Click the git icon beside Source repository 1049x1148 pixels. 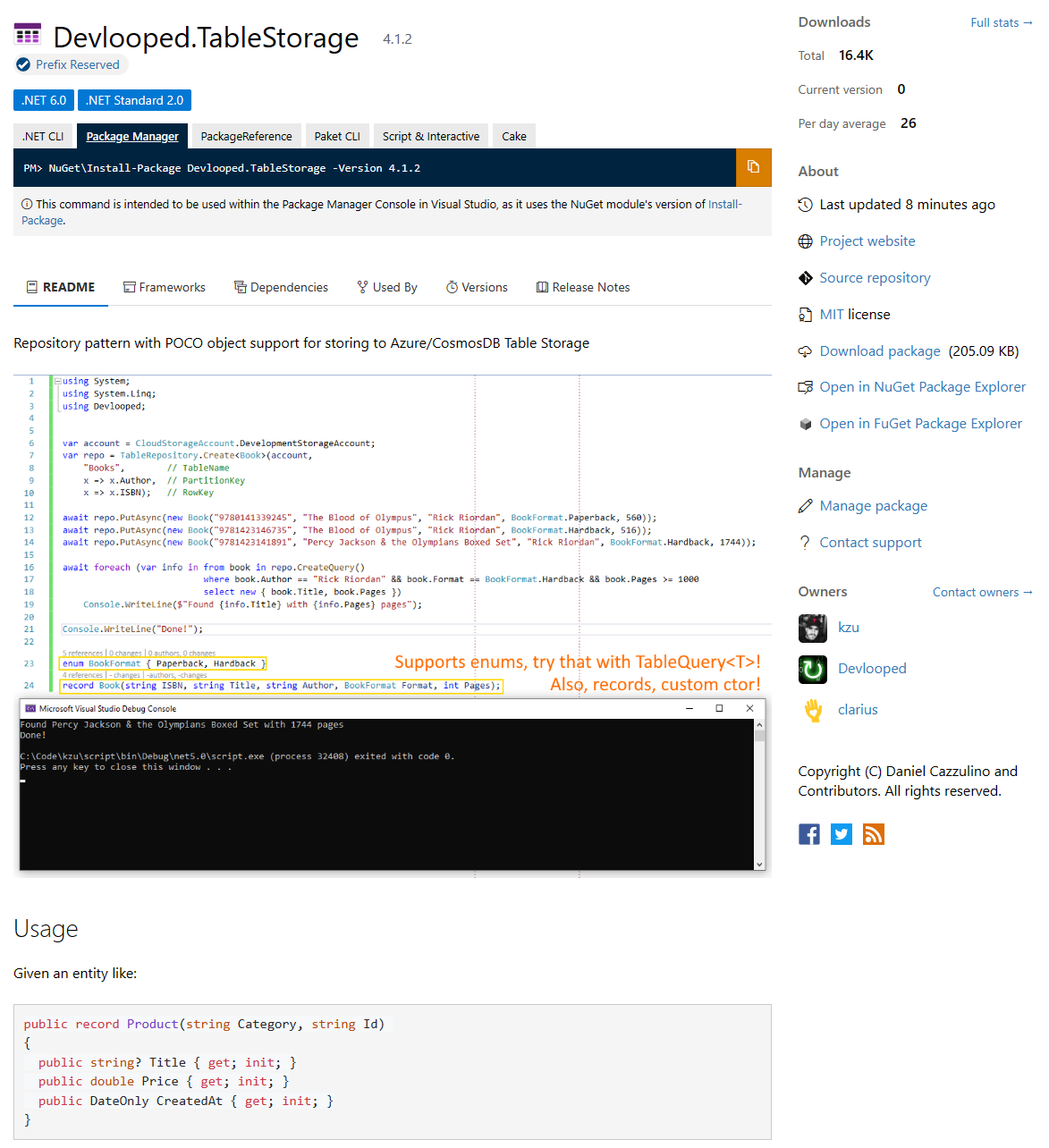[805, 278]
